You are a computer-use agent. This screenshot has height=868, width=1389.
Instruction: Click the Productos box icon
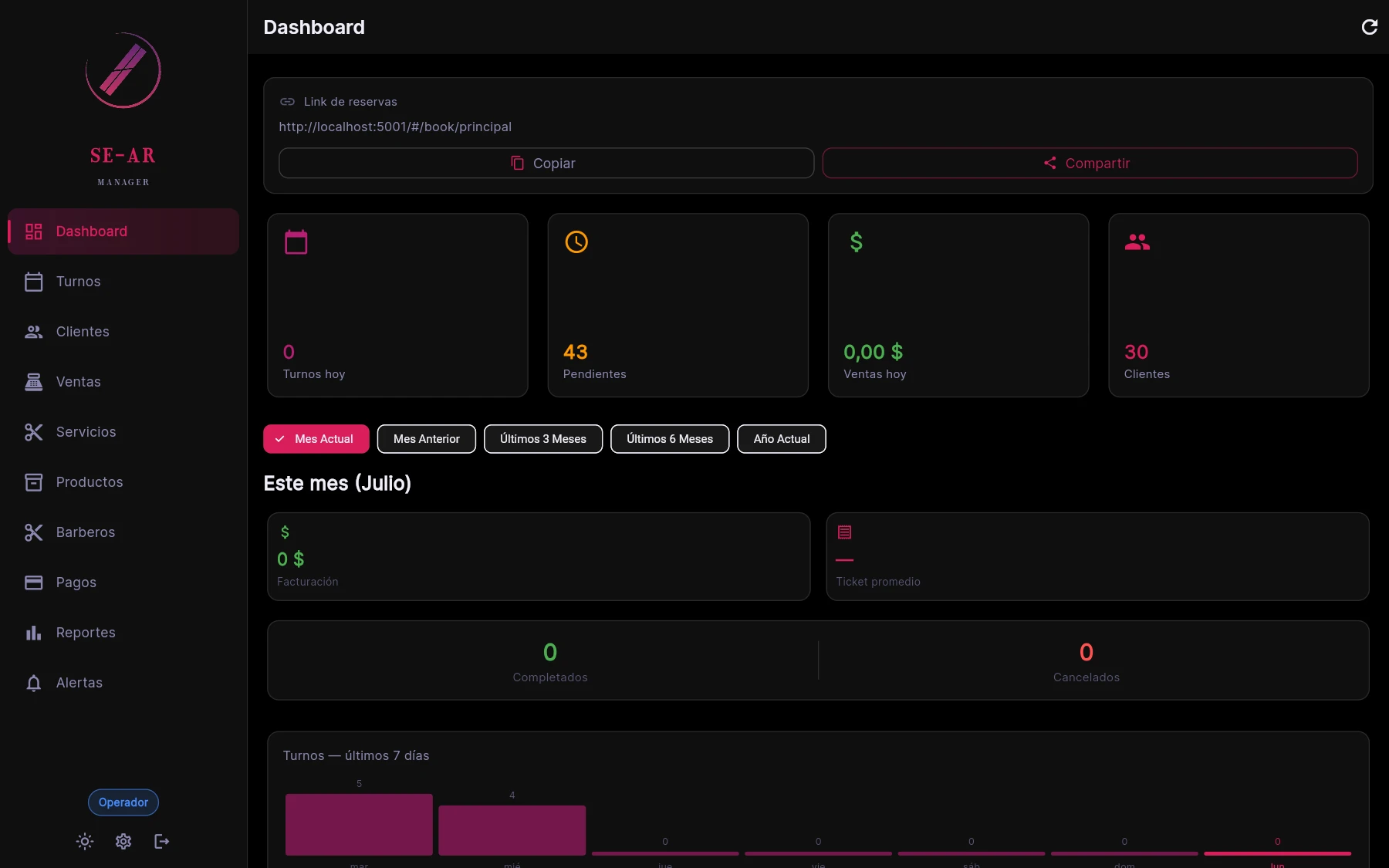click(34, 482)
